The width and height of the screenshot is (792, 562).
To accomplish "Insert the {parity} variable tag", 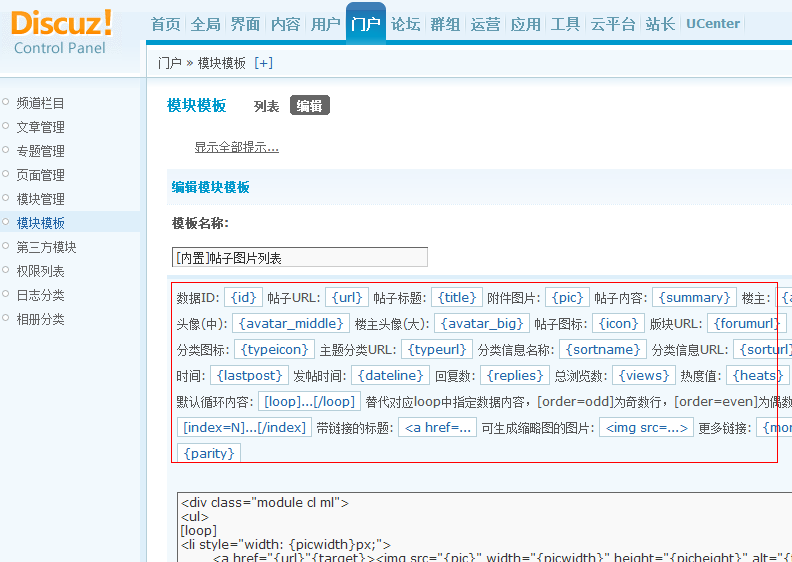I will [209, 453].
